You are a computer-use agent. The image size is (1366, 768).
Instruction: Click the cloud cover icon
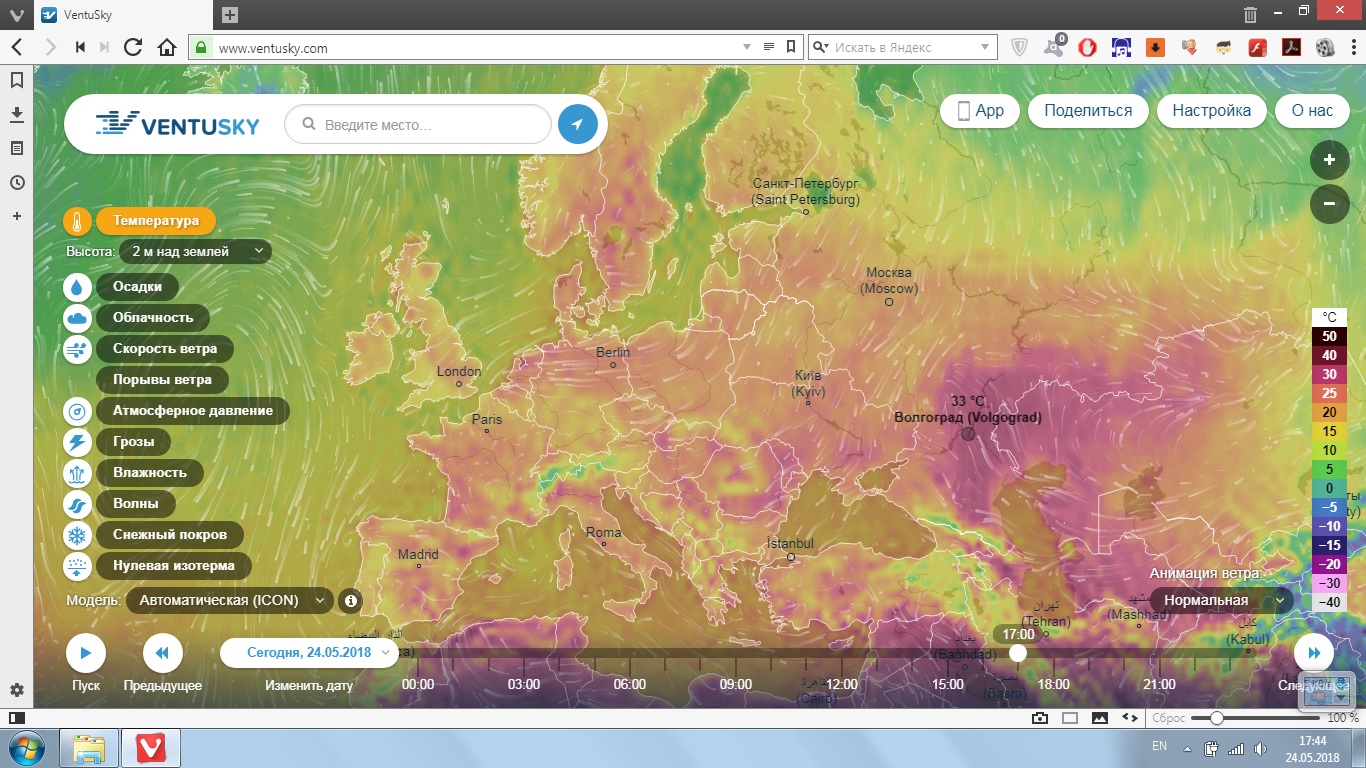pyautogui.click(x=78, y=318)
